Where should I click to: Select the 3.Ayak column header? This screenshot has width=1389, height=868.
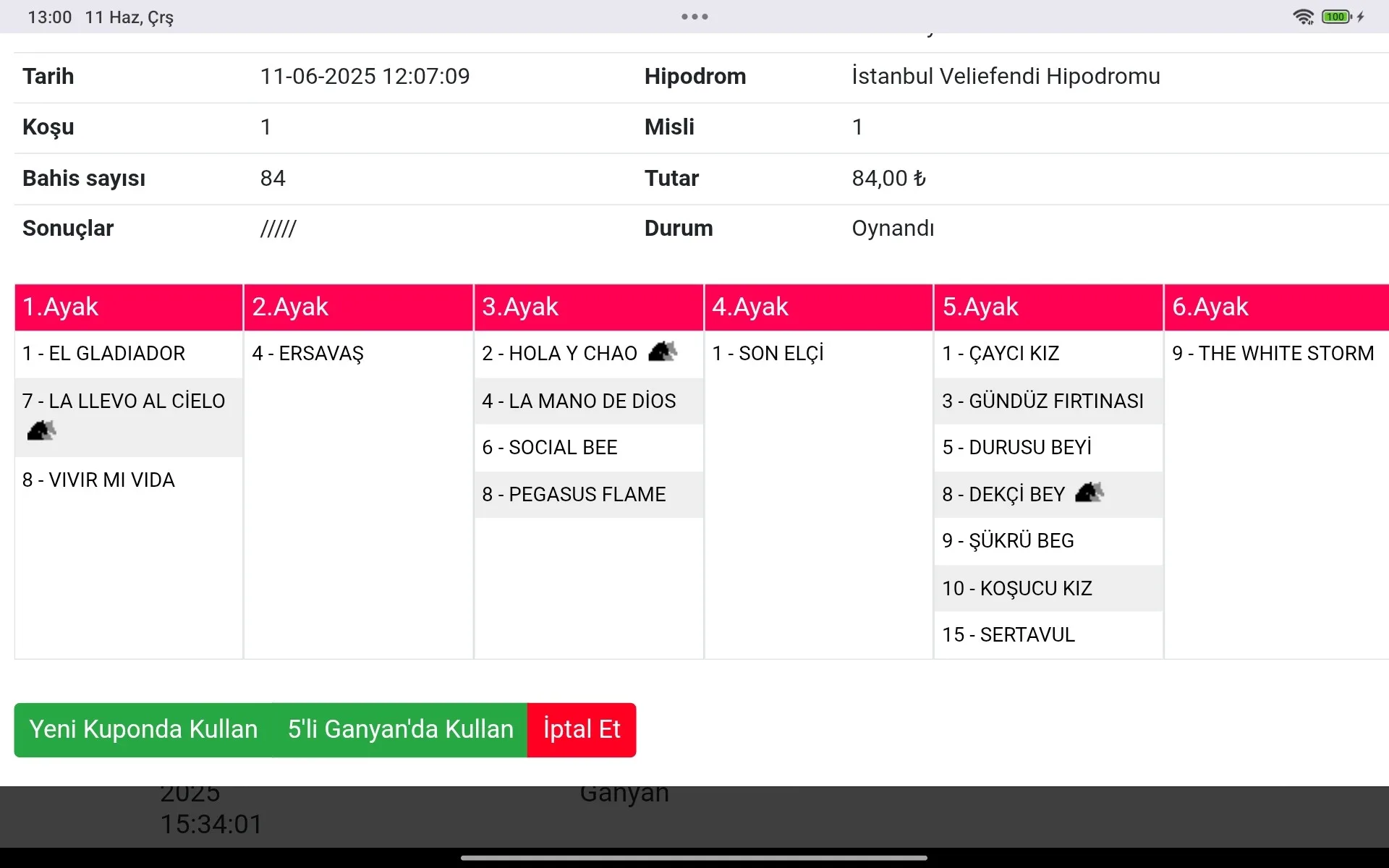[x=588, y=307]
